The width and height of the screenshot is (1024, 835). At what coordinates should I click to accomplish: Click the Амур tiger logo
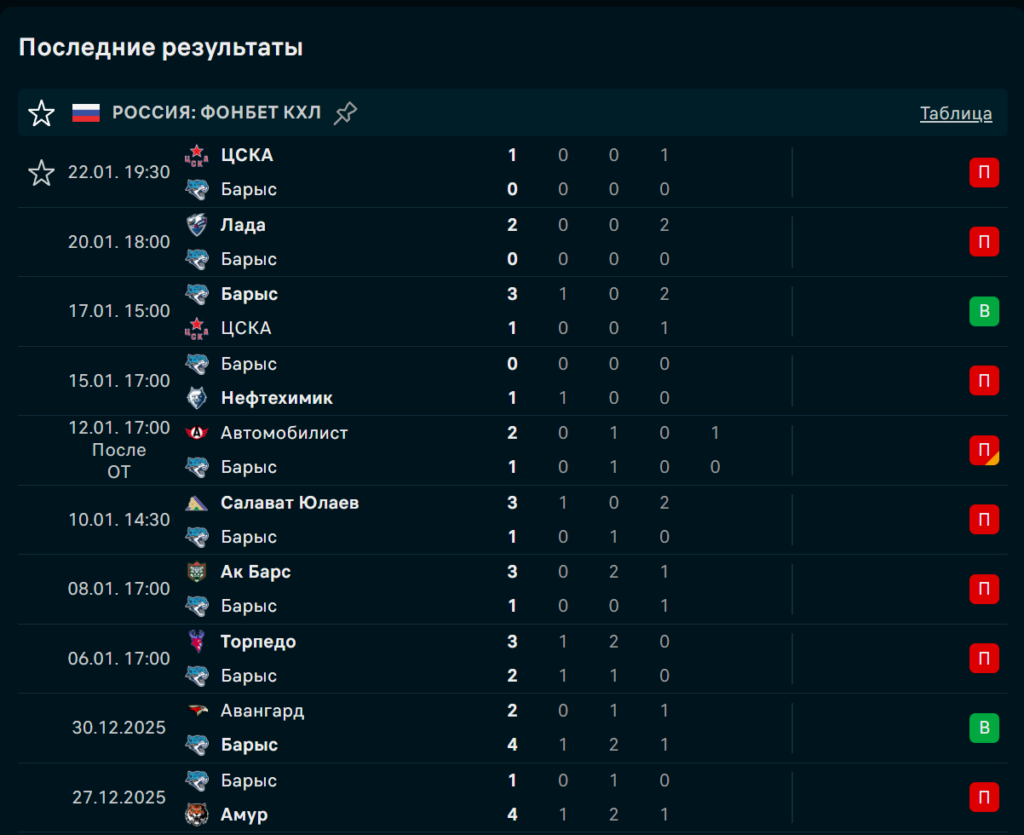[197, 814]
